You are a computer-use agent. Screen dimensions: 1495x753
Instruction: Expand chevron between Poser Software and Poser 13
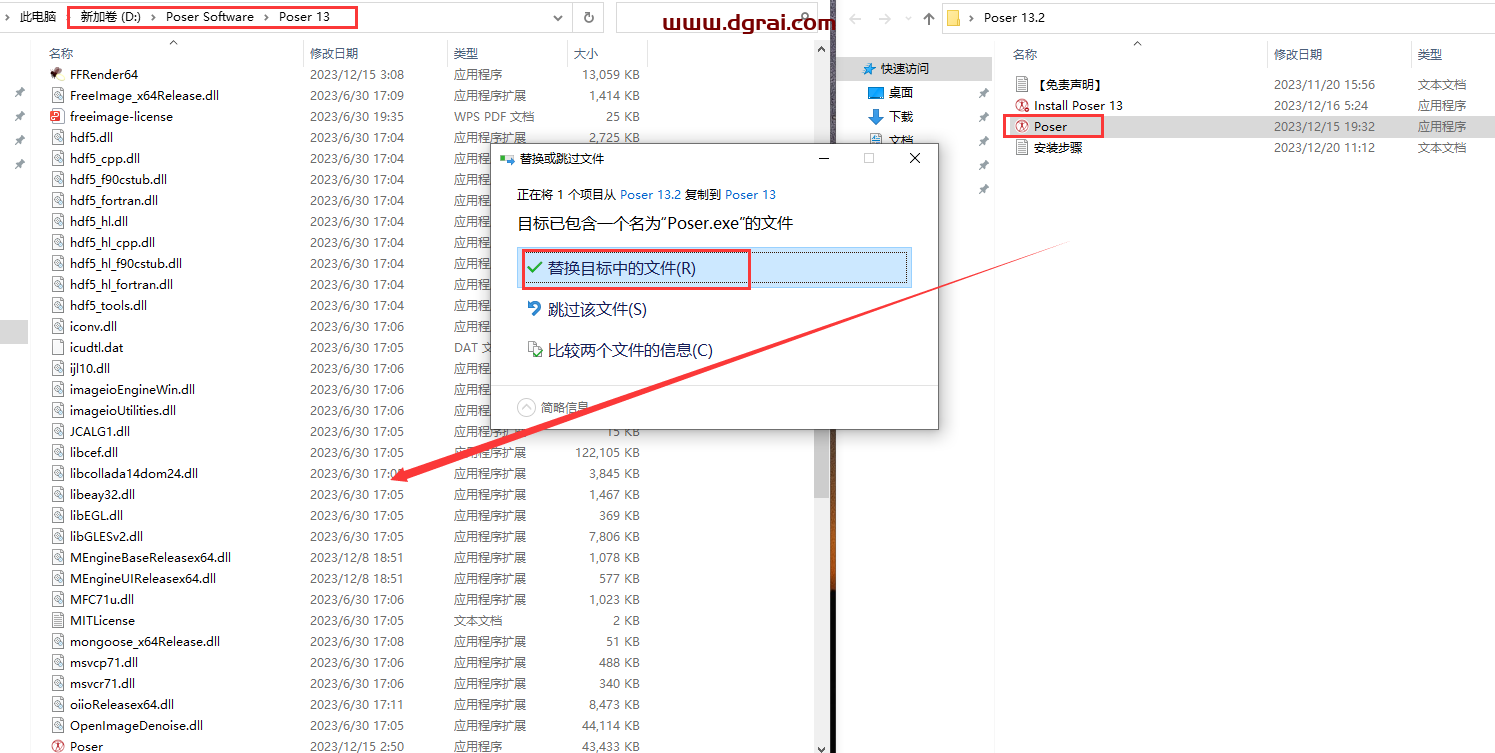click(268, 17)
